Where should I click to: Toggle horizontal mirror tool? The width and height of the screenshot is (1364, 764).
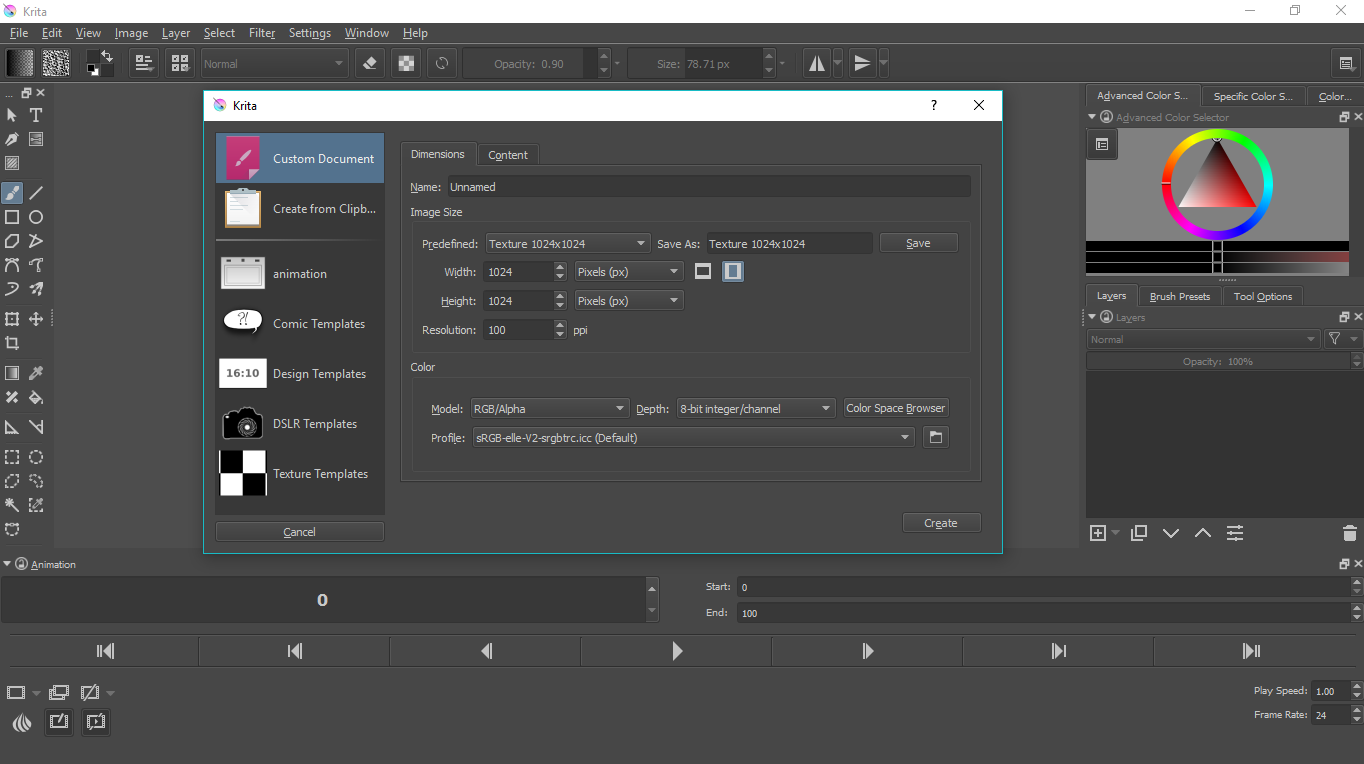817,63
